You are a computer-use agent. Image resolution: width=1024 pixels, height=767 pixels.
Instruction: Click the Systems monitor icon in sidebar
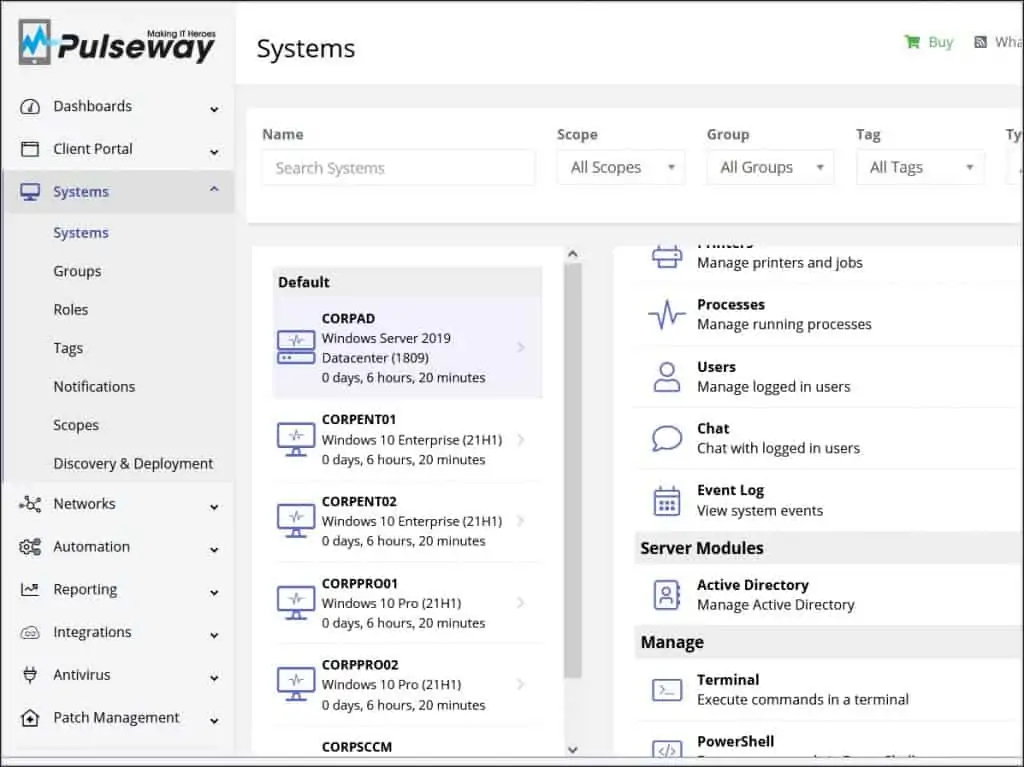[30, 192]
